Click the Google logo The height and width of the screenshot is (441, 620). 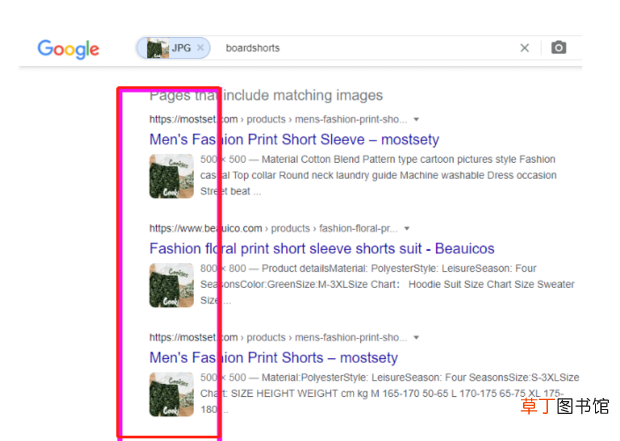(68, 49)
